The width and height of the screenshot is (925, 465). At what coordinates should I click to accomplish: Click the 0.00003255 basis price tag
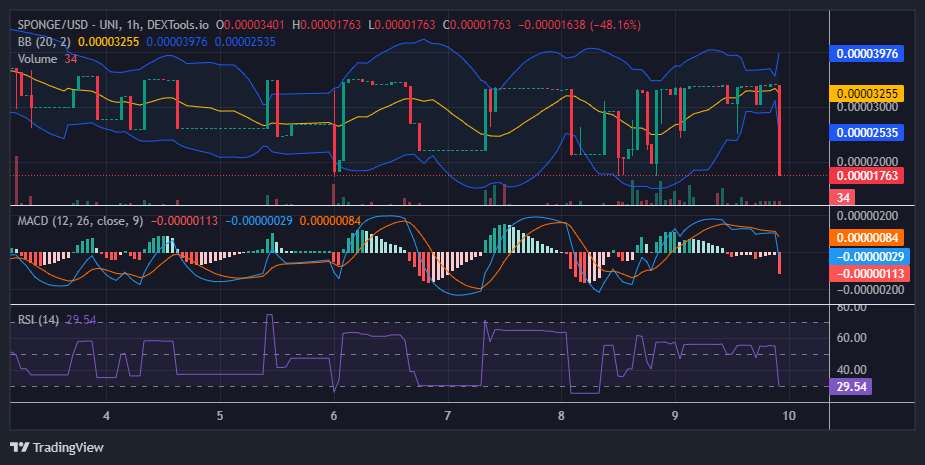[x=867, y=93]
